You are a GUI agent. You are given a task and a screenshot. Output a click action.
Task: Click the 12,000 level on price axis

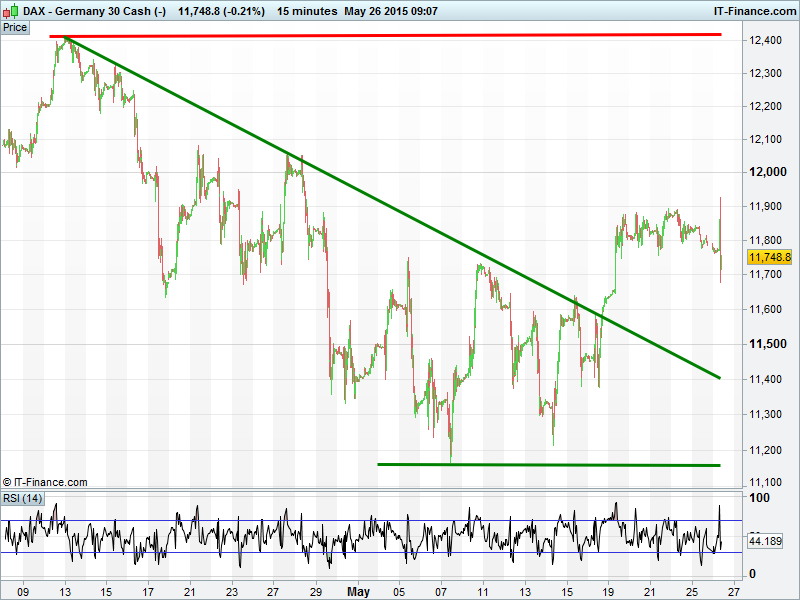coord(766,172)
